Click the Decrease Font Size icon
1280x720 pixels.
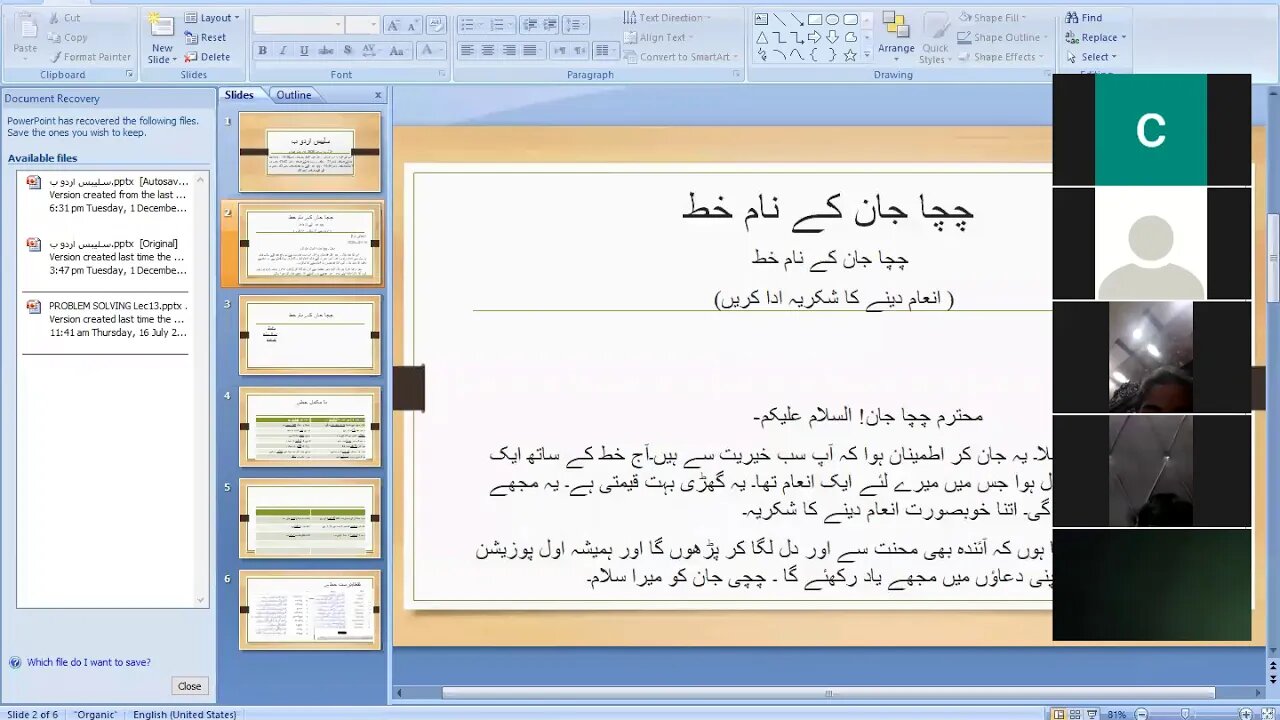(x=414, y=25)
